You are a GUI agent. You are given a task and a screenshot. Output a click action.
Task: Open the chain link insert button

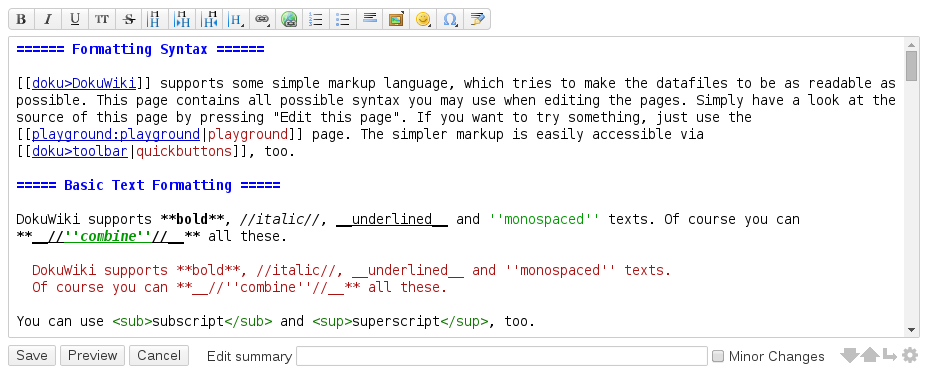[262, 19]
